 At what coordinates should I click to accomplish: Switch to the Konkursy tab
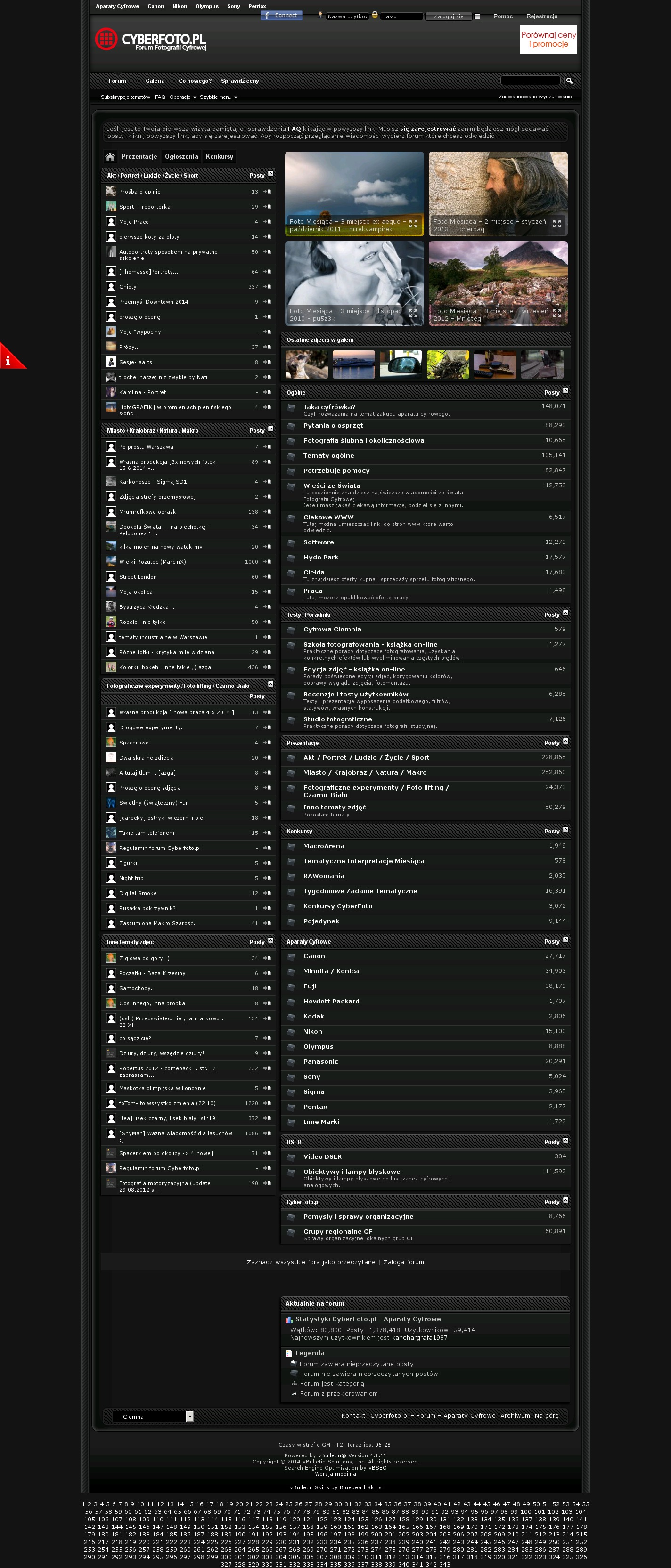(x=219, y=157)
